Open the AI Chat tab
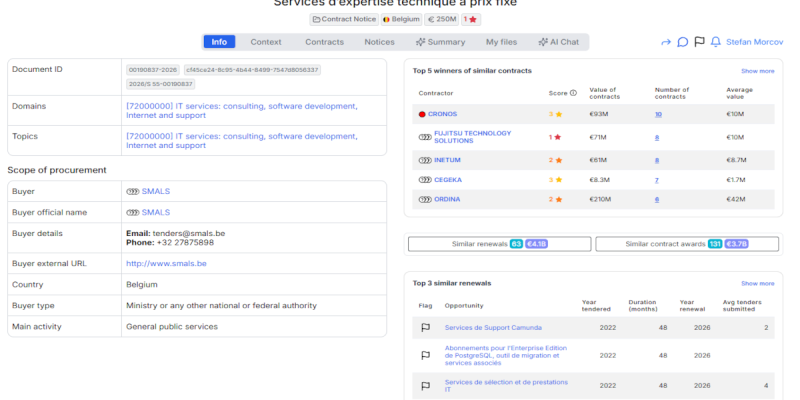This screenshot has height=400, width=800. click(x=559, y=42)
